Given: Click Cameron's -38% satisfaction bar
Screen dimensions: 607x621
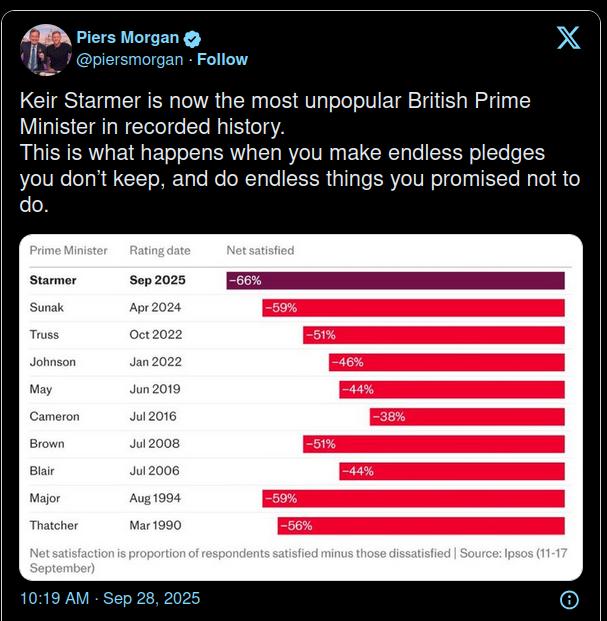Looking at the screenshot, I should 467,416.
